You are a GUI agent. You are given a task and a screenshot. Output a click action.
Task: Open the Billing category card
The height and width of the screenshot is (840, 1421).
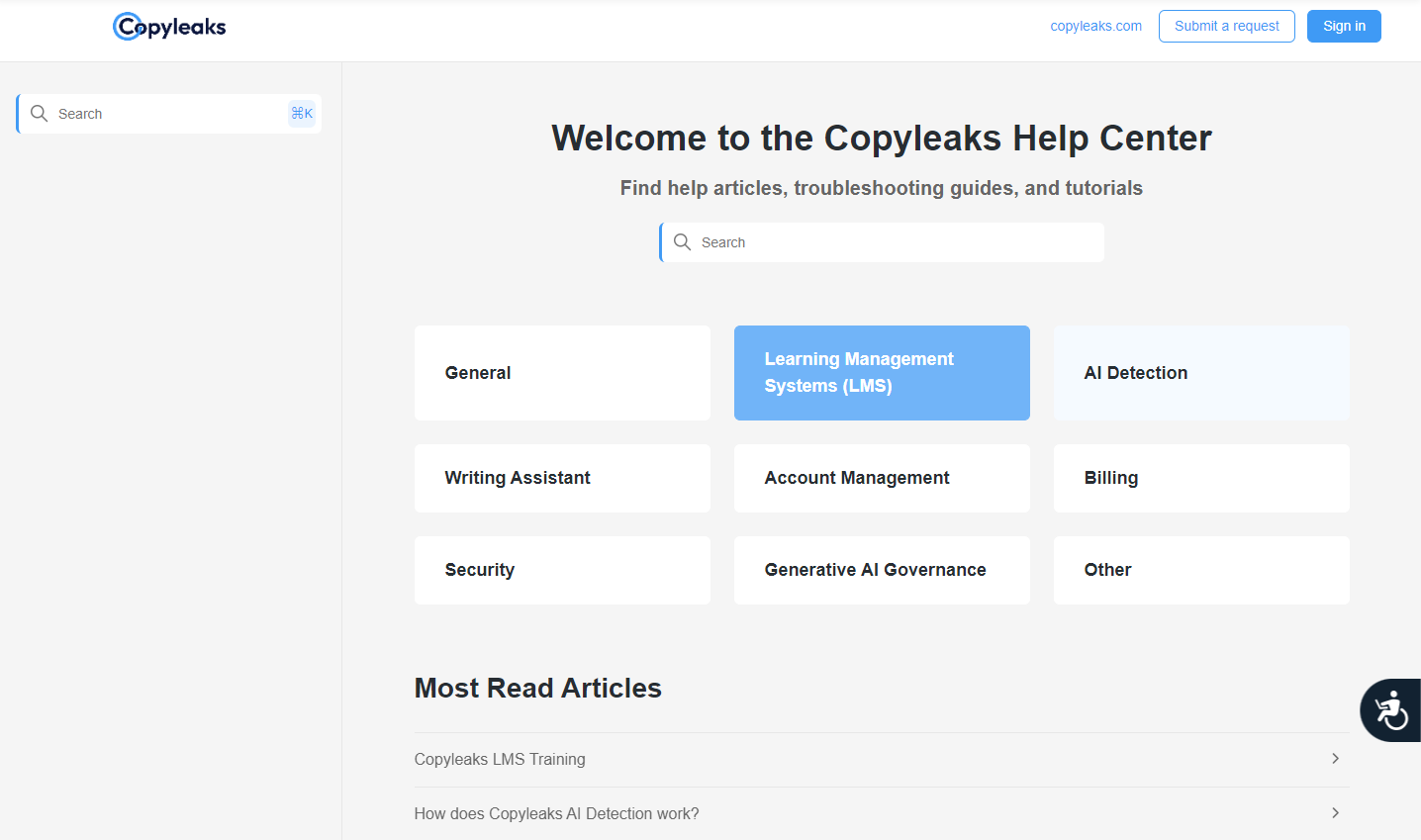pos(1201,478)
